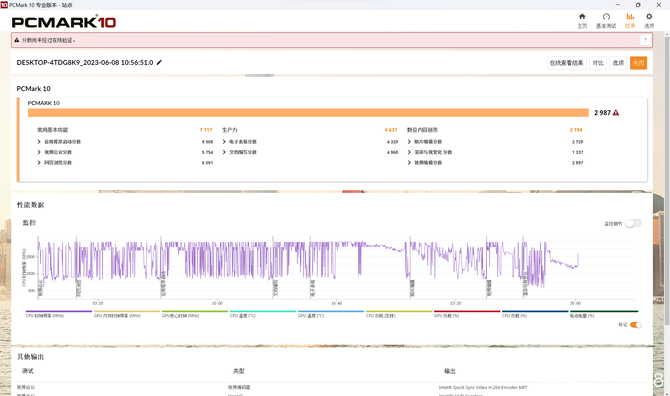This screenshot has width=670, height=396.
Task: Click the Compare (对比) button
Action: 598,63
